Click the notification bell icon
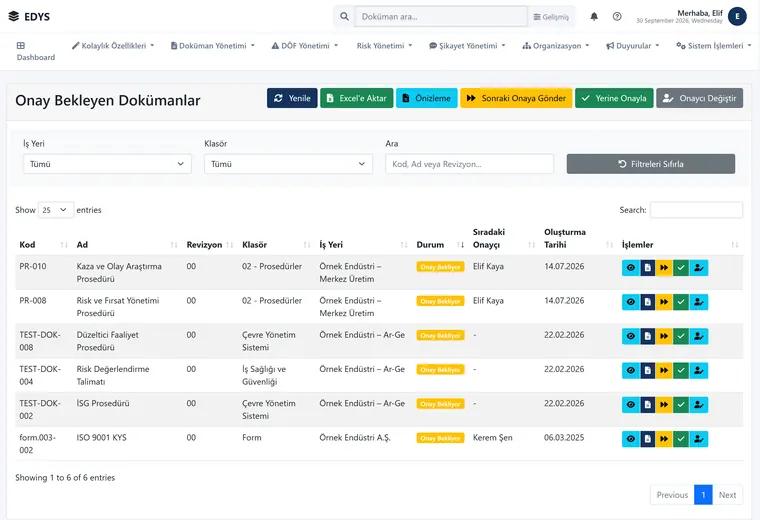Image resolution: width=760 pixels, height=520 pixels. click(x=594, y=16)
